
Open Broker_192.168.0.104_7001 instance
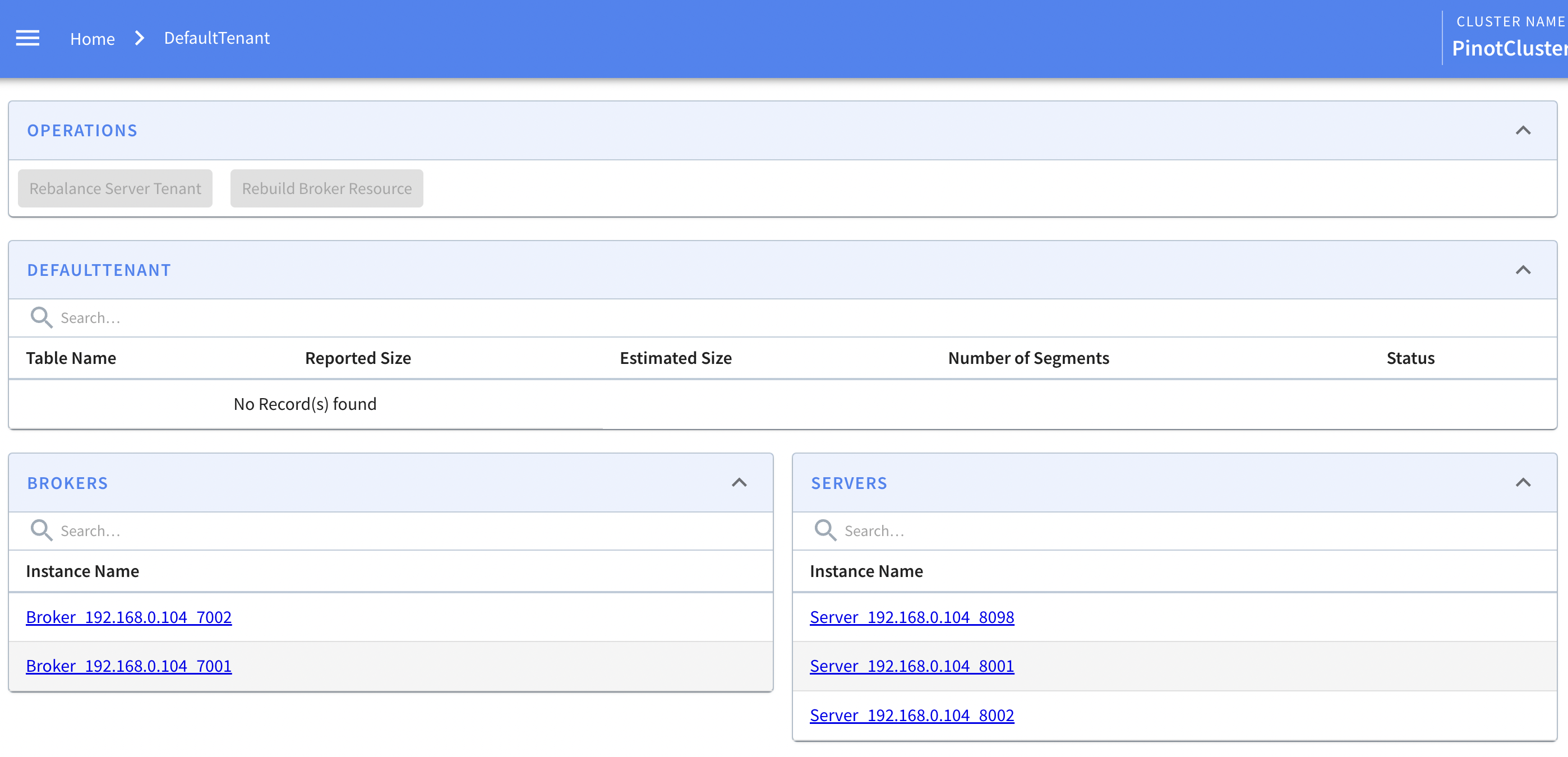tap(128, 666)
